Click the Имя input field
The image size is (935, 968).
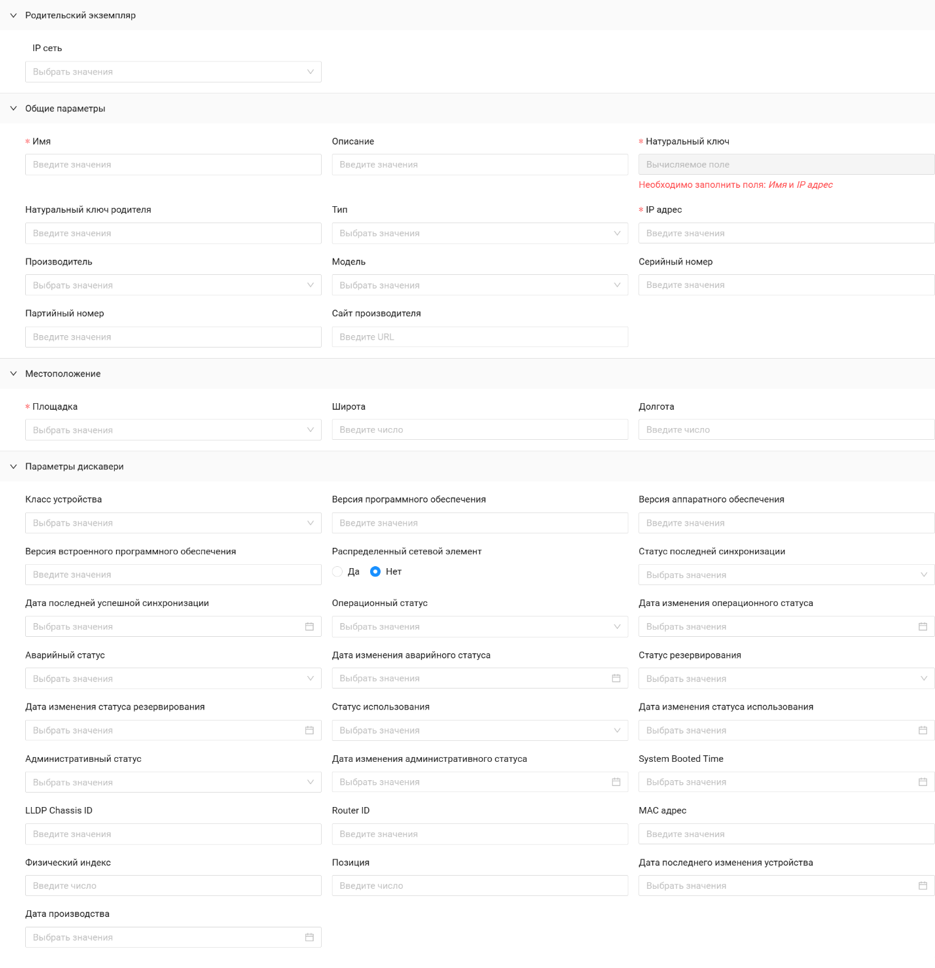(x=173, y=165)
